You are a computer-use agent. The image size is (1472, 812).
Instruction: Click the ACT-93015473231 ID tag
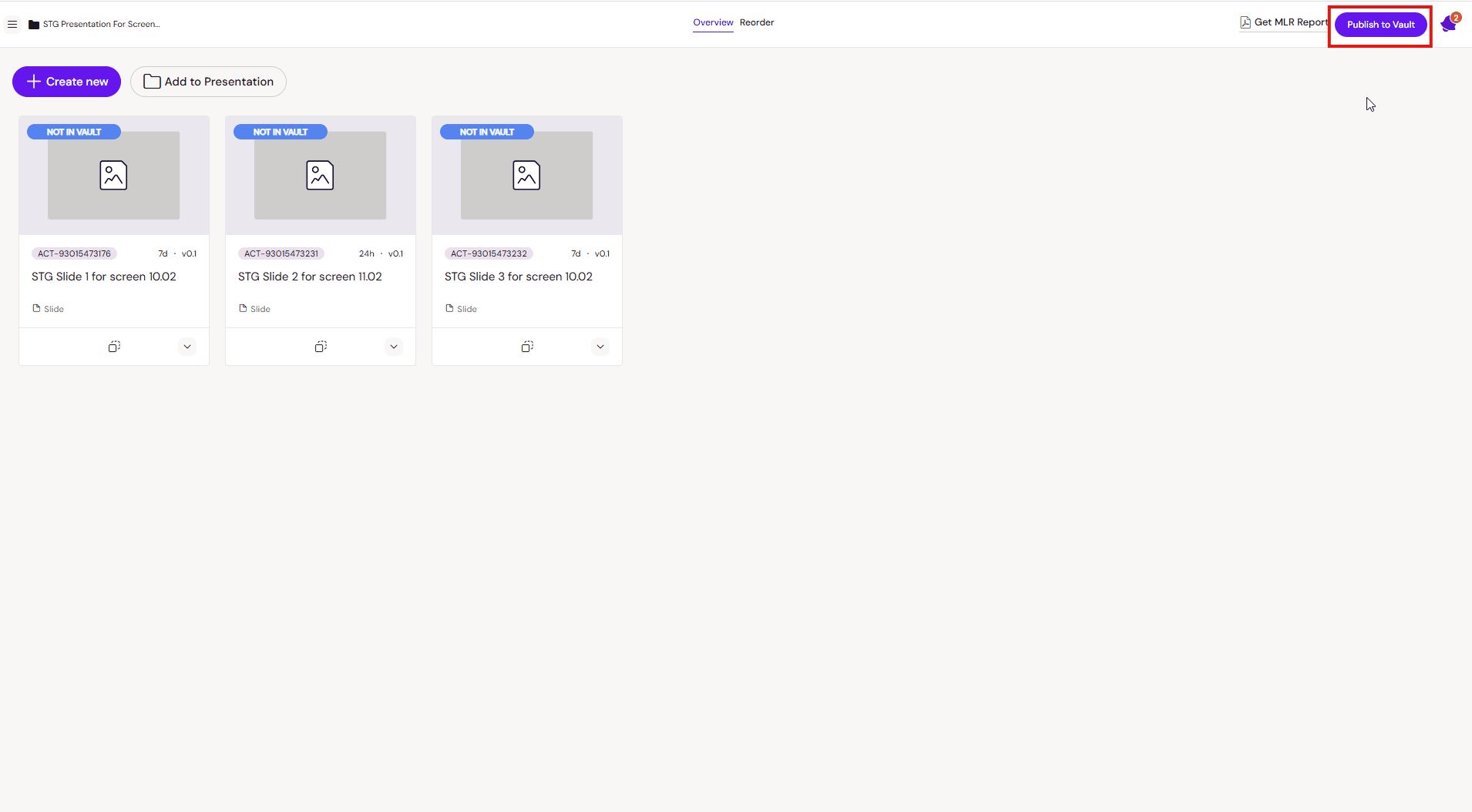(281, 253)
